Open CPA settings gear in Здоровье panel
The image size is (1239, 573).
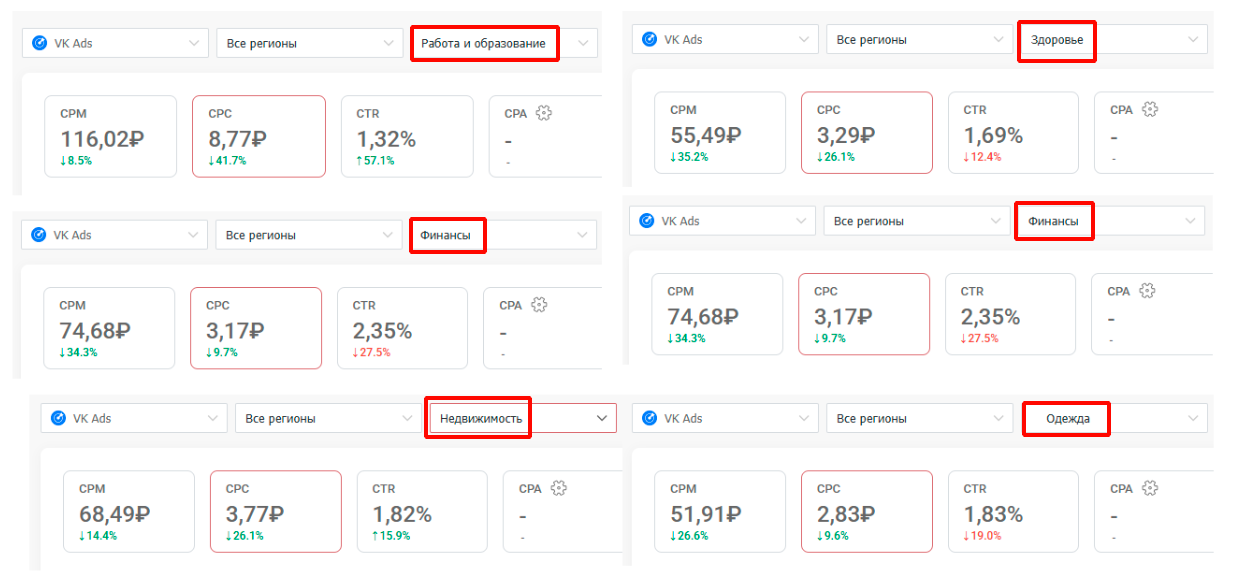coord(1150,109)
